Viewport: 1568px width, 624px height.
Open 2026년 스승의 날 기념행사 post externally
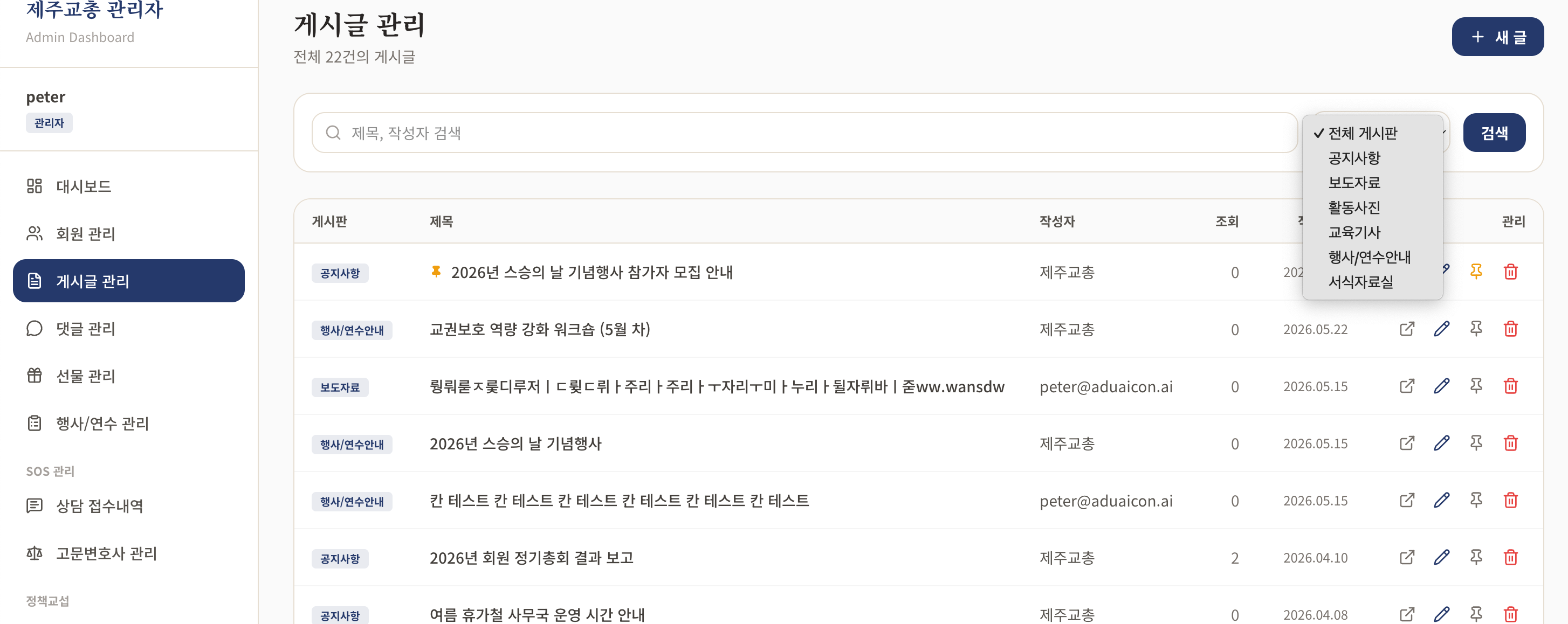(1407, 443)
